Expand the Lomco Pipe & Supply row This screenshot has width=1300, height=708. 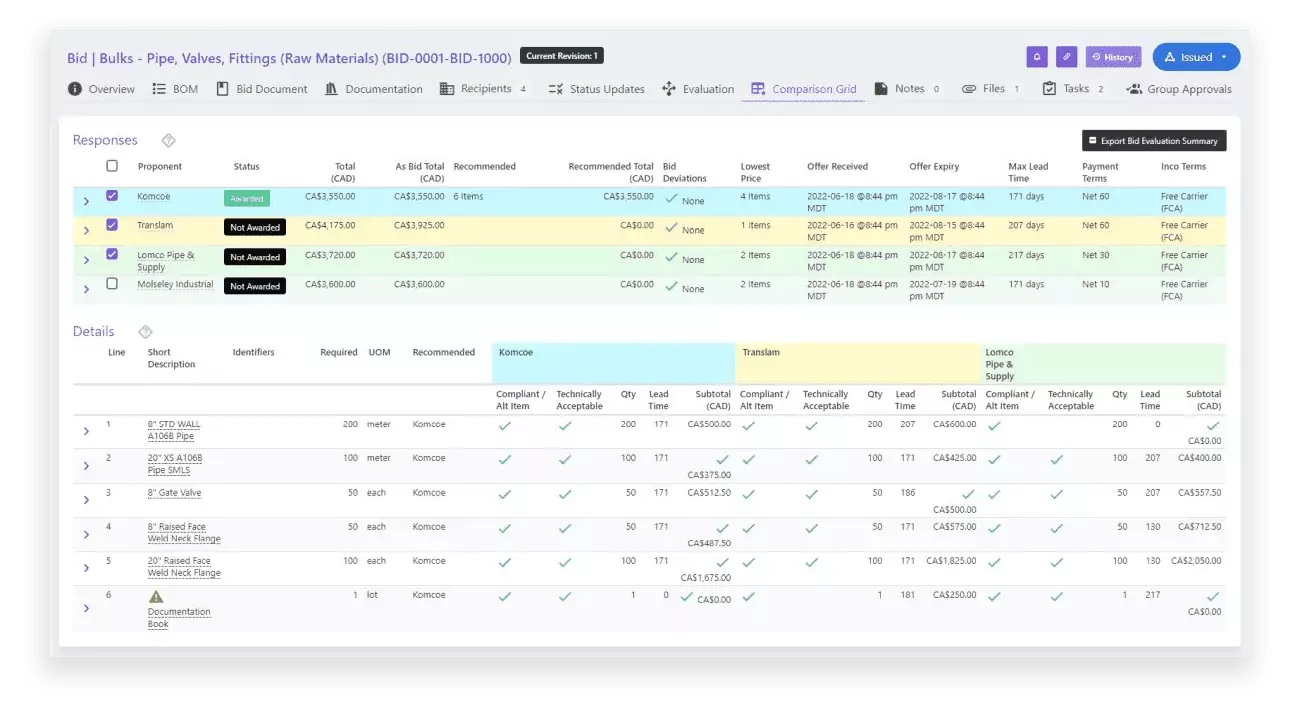[x=86, y=260]
